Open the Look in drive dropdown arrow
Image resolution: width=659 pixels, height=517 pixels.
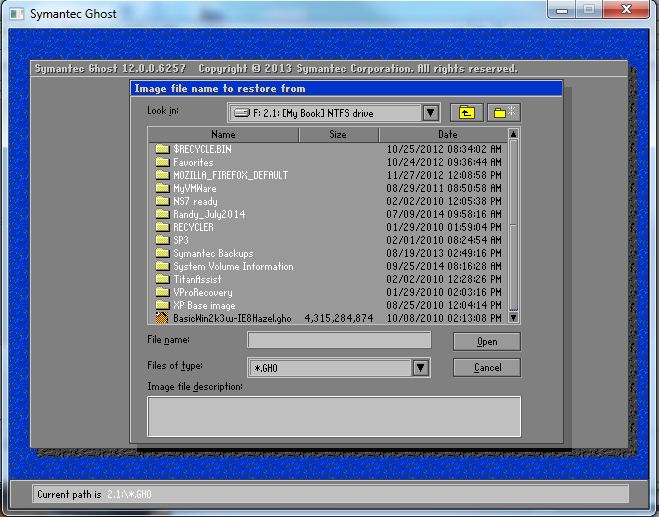pyautogui.click(x=430, y=113)
